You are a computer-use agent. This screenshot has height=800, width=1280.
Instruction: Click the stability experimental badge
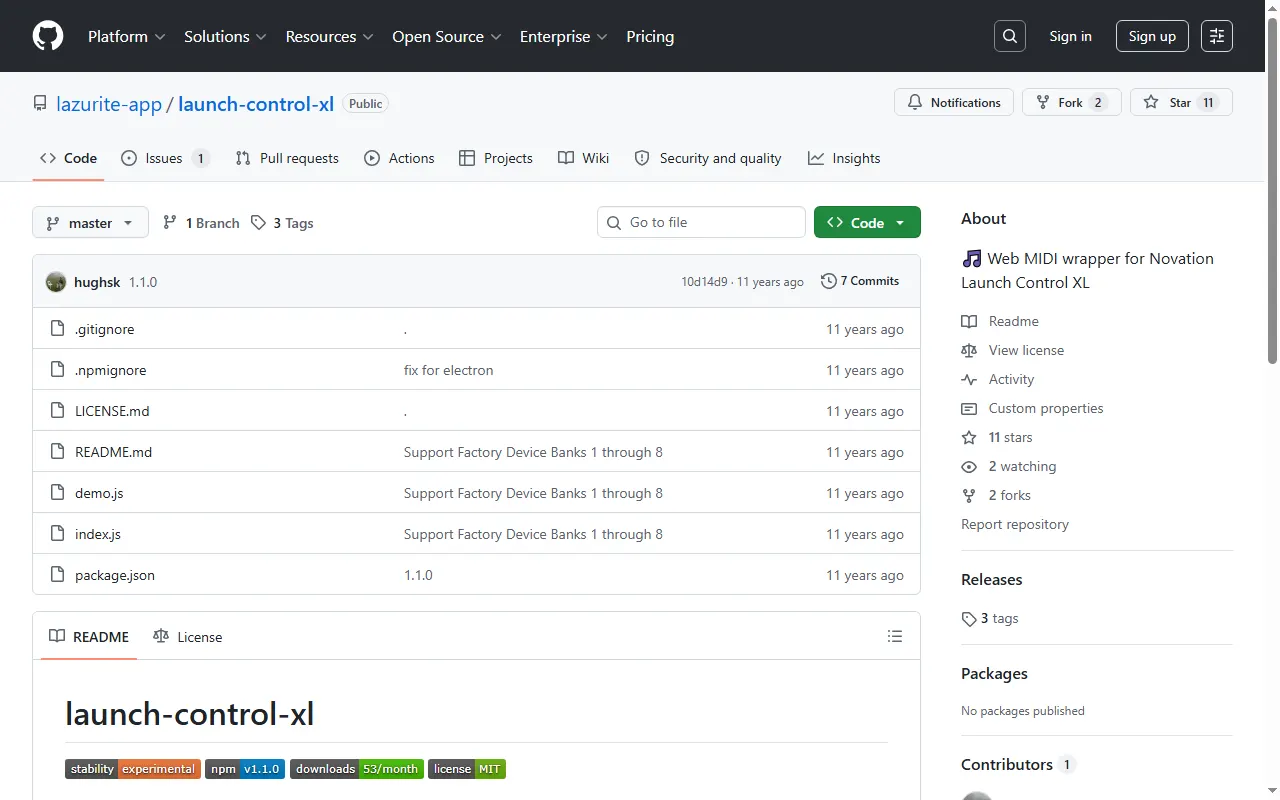click(133, 769)
